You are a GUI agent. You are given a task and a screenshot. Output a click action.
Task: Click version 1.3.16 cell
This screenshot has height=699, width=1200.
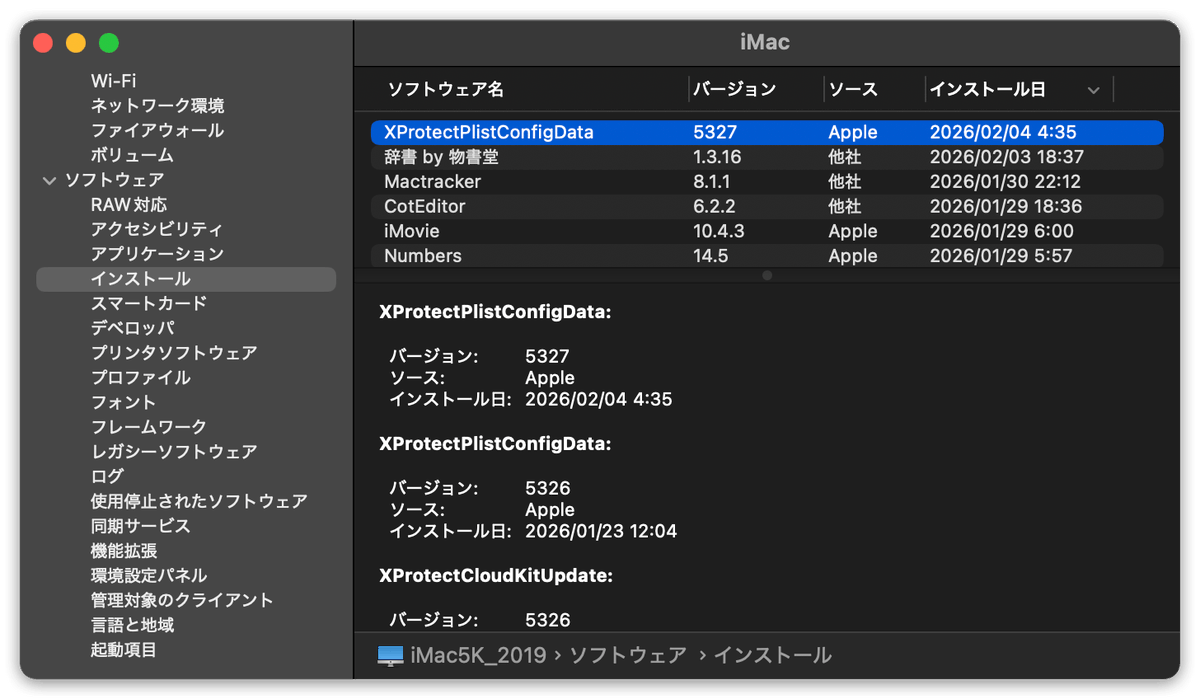[x=717, y=157]
